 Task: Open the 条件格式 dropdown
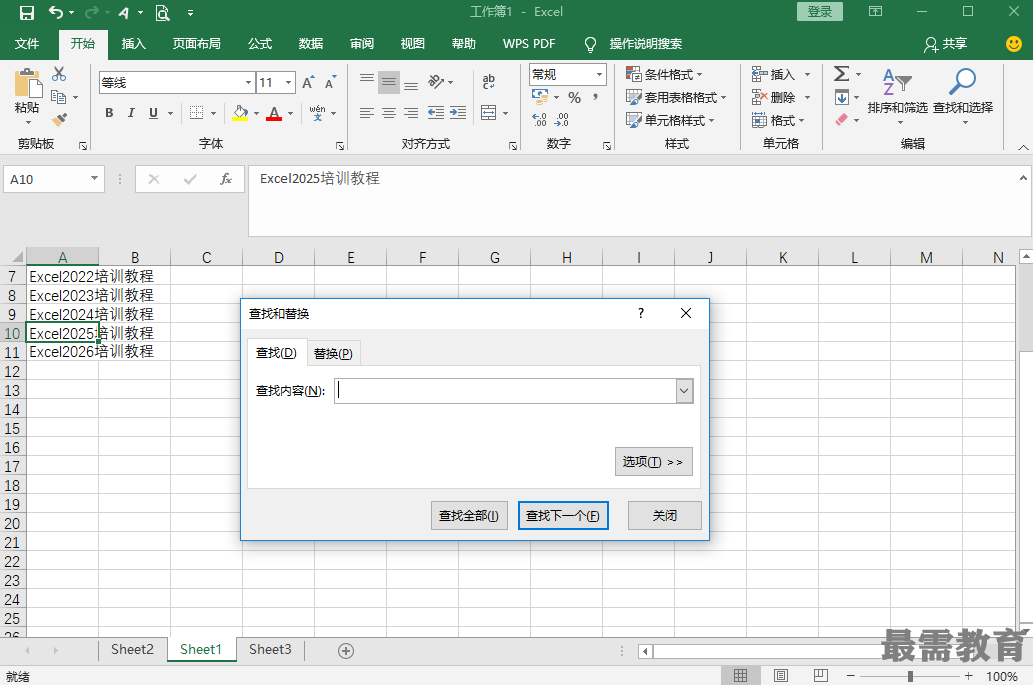coord(664,74)
